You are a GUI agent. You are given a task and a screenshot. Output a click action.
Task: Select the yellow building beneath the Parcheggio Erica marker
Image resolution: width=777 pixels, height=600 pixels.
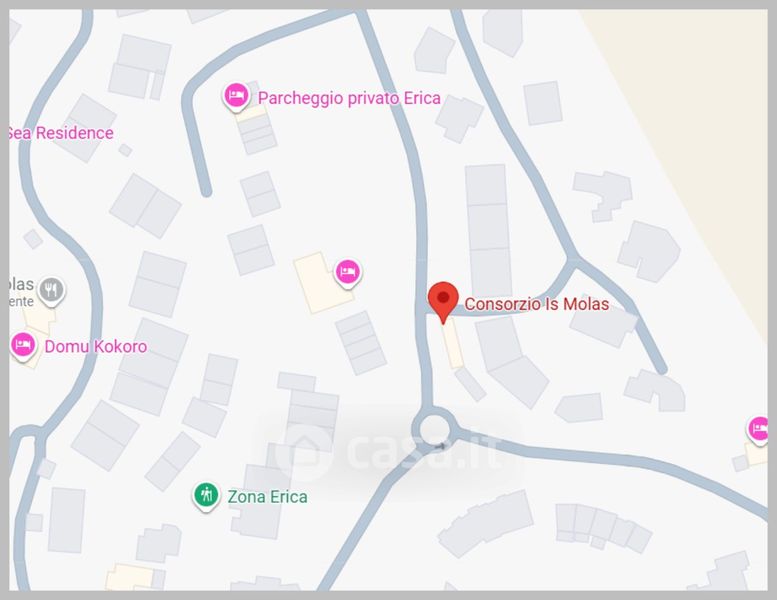(251, 112)
